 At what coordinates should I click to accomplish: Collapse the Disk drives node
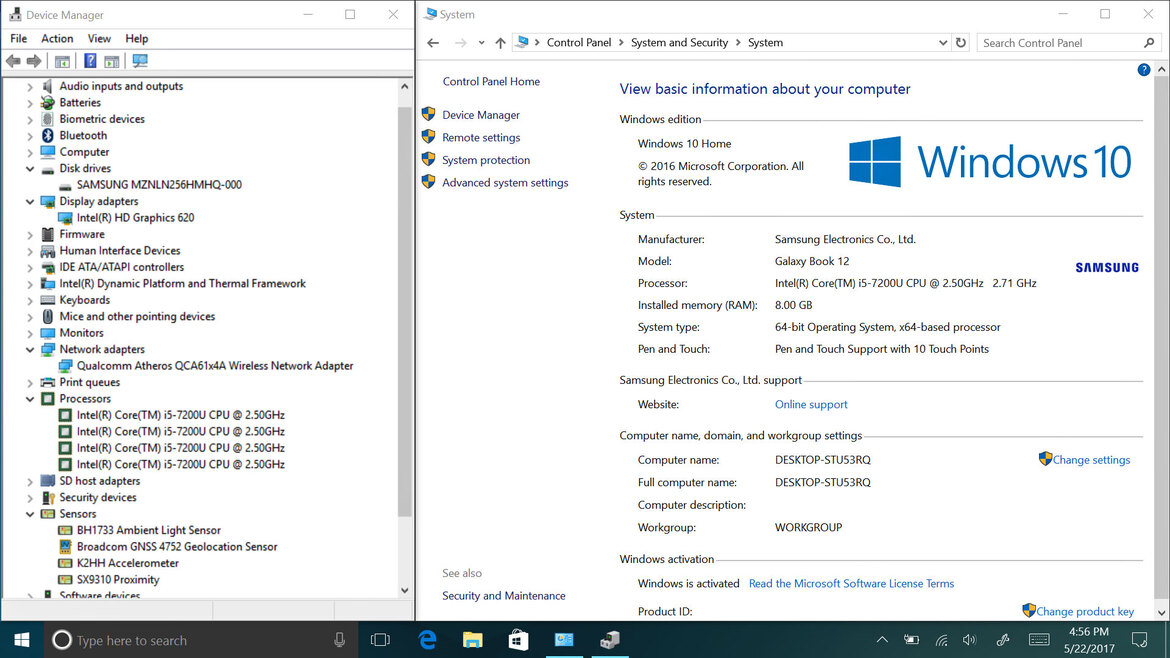coord(30,169)
